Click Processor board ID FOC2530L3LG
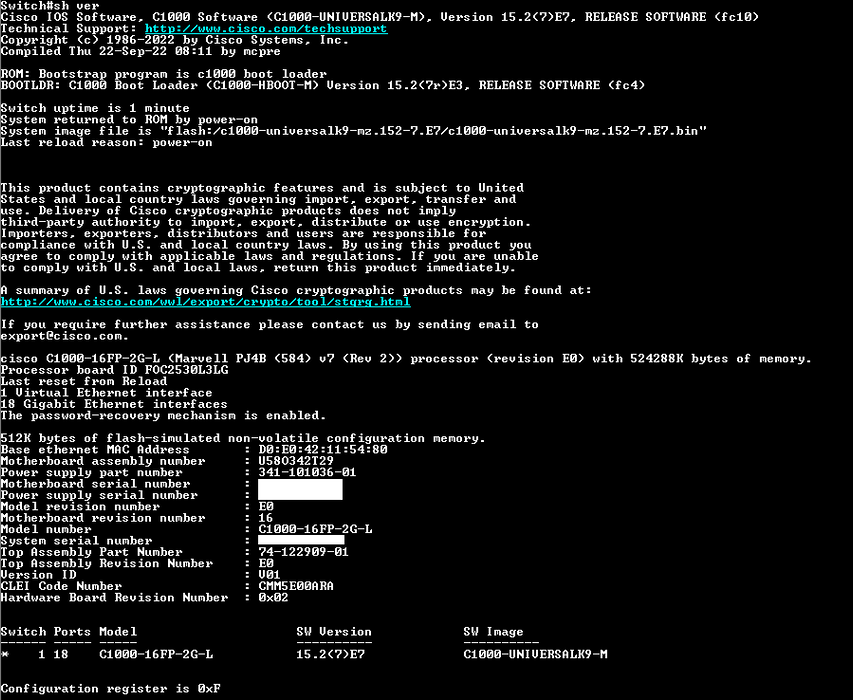853x700 pixels. 114,370
